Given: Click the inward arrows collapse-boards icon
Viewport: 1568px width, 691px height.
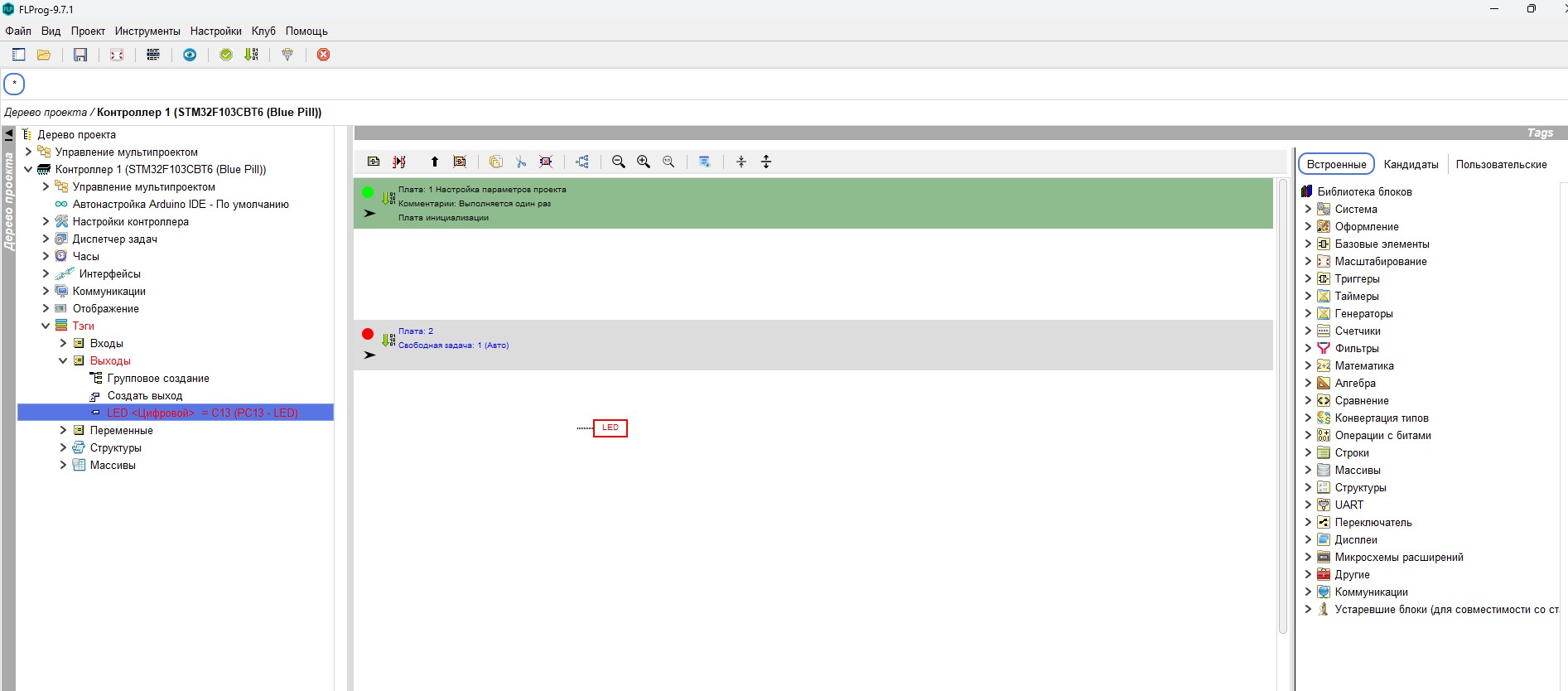Looking at the screenshot, I should [741, 162].
